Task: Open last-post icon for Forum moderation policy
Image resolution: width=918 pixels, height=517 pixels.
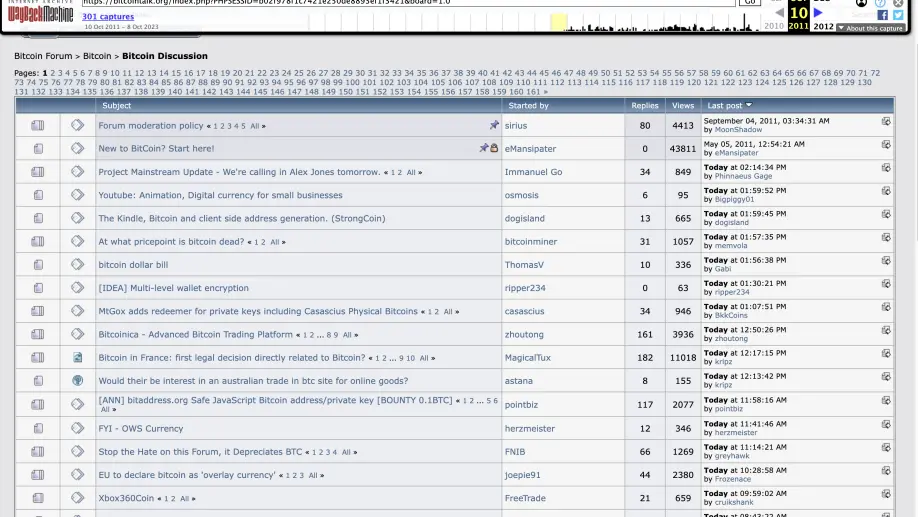Action: click(x=886, y=121)
